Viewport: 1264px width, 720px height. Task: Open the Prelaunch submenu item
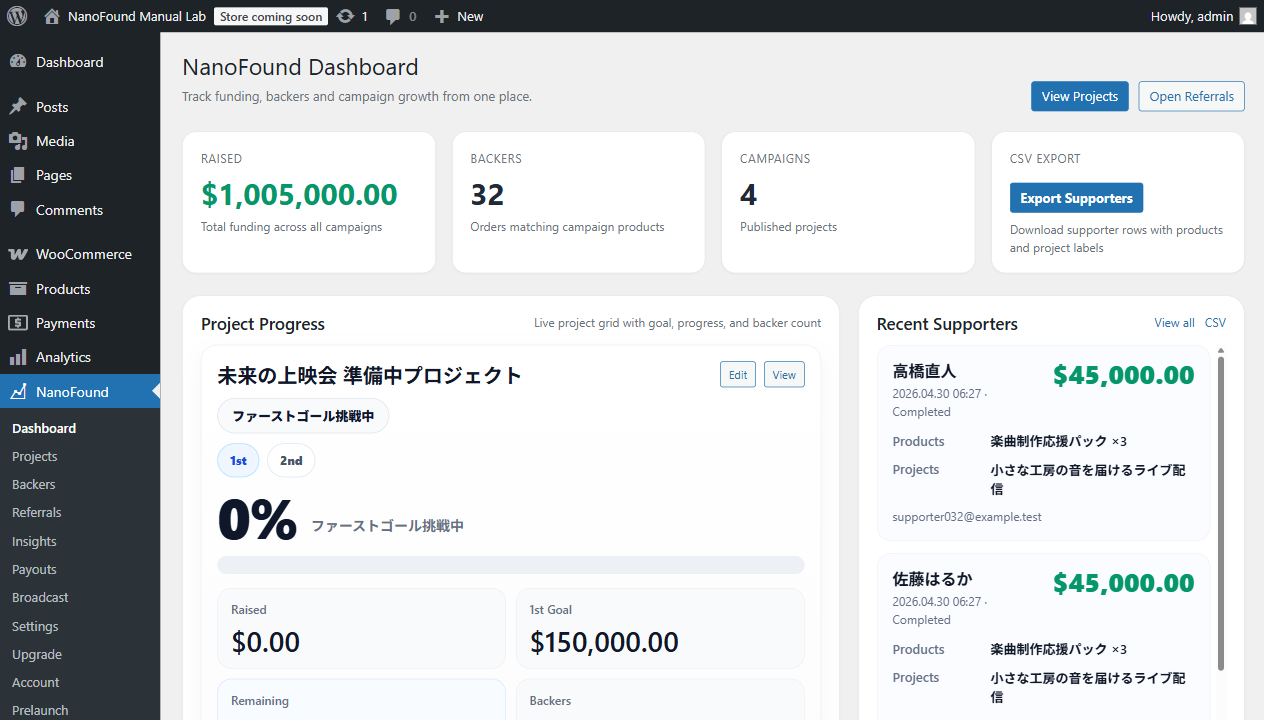coord(40,710)
